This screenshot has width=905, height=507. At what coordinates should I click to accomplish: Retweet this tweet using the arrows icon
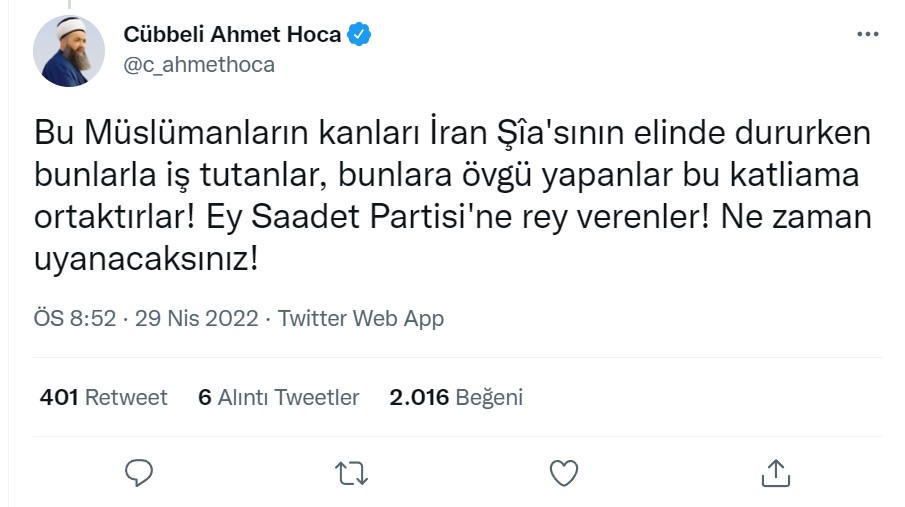click(352, 472)
